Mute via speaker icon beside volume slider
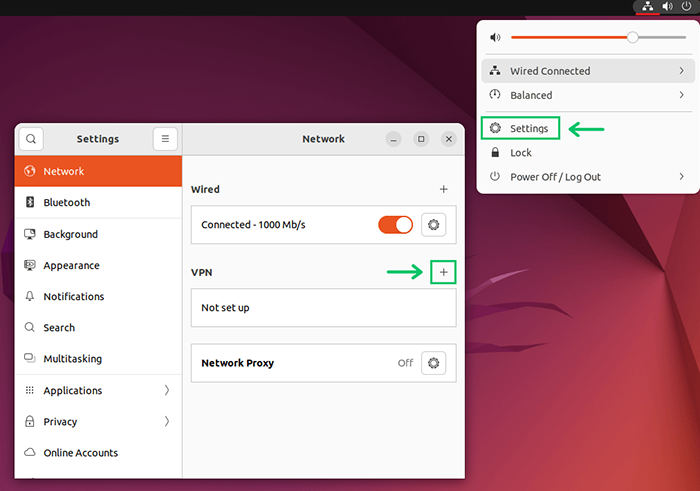Image resolution: width=700 pixels, height=491 pixels. tap(495, 37)
